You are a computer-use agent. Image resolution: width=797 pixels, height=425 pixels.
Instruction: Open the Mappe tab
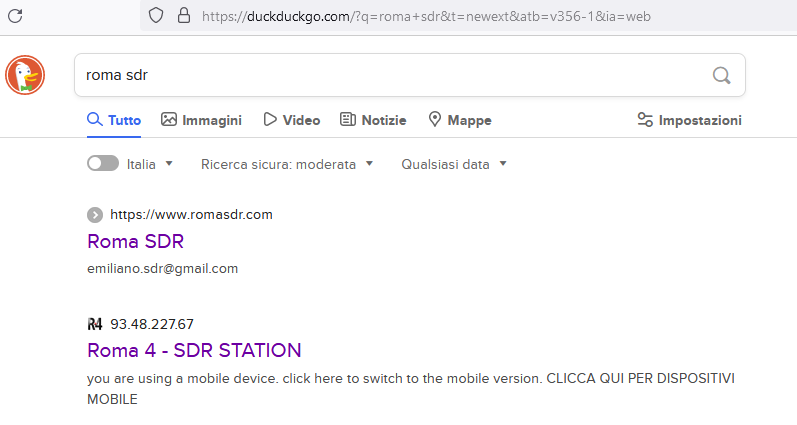pos(460,120)
